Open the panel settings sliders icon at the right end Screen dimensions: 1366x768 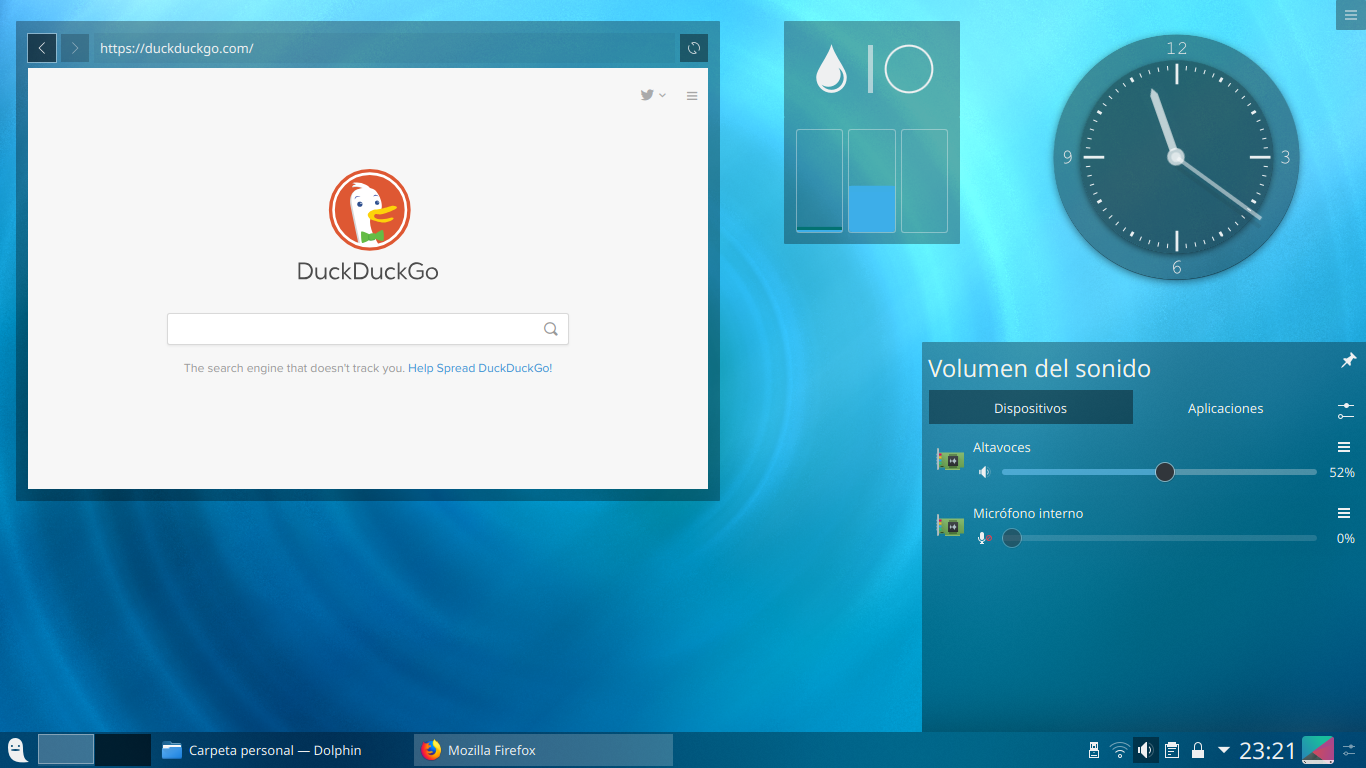click(x=1350, y=750)
